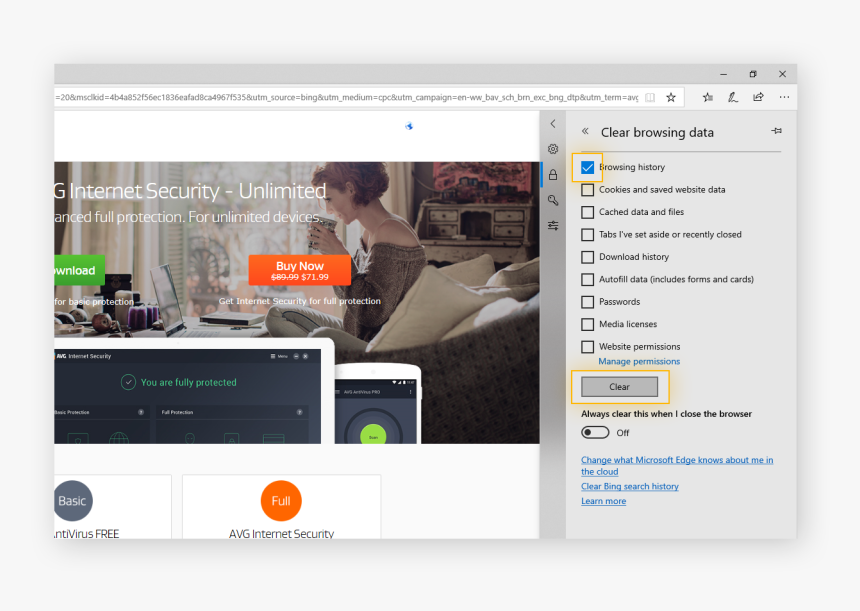Open Passwords & autofill key icon
The width and height of the screenshot is (860, 611).
click(553, 200)
